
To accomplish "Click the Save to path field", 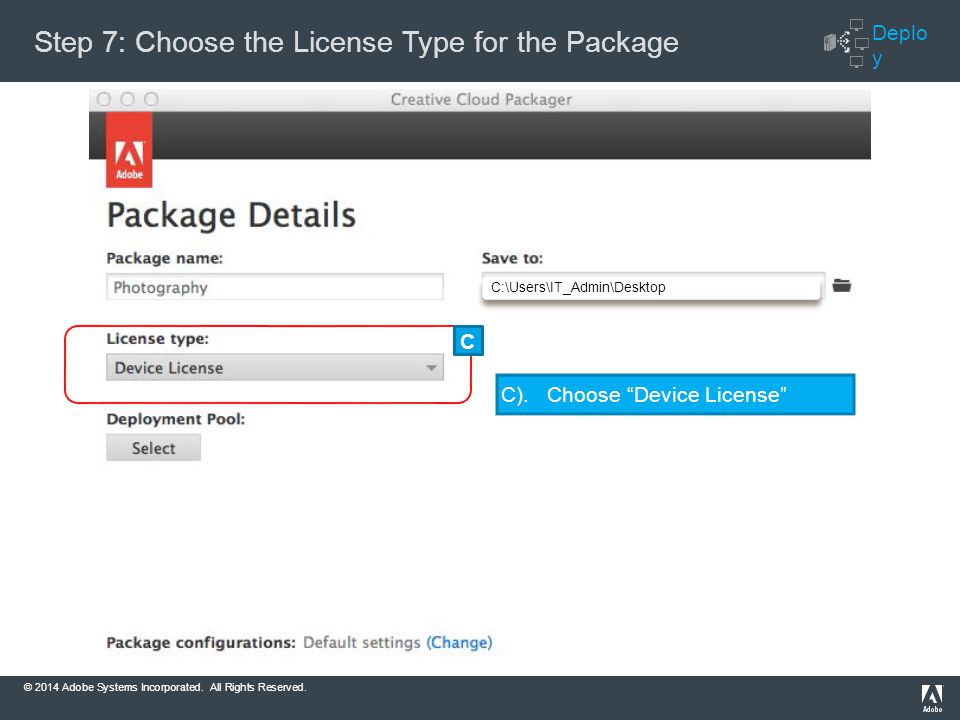I will pyautogui.click(x=651, y=287).
